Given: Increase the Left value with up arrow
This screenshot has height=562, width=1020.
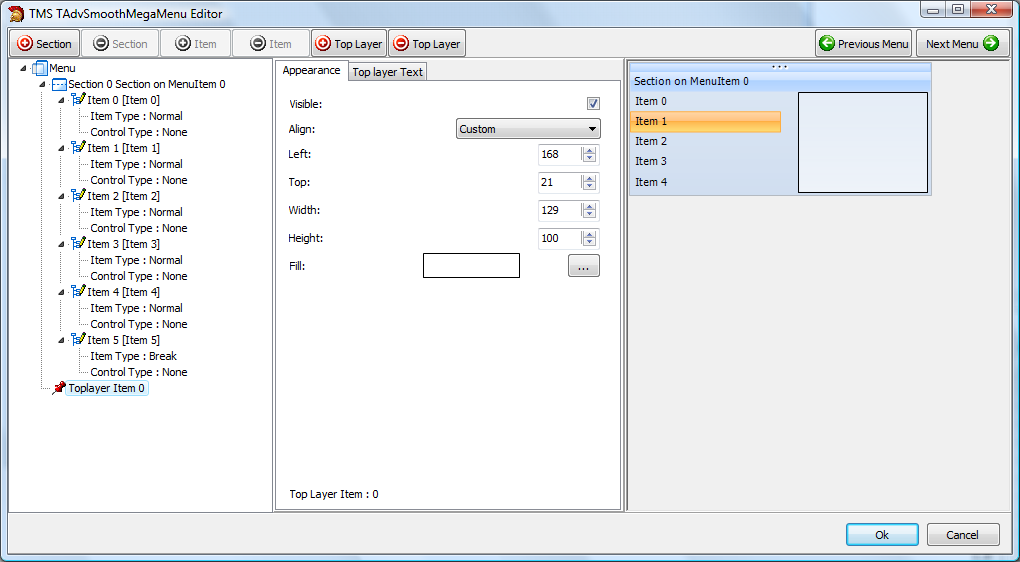Looking at the screenshot, I should 589,150.
